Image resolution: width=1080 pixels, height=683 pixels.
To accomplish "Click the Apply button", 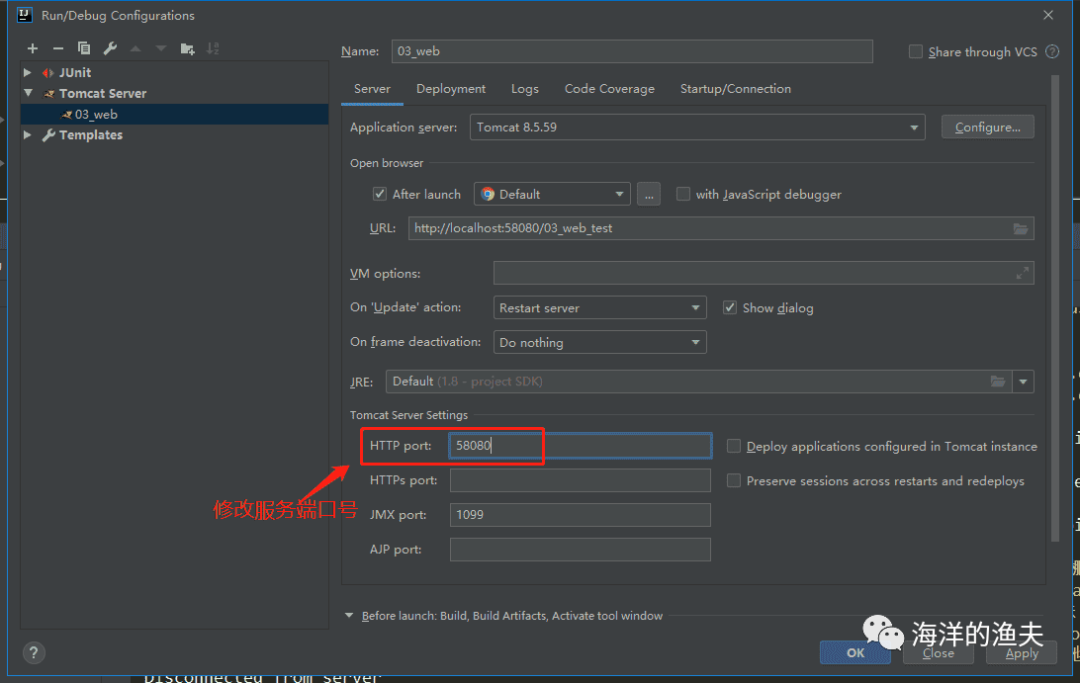I will click(x=1021, y=653).
